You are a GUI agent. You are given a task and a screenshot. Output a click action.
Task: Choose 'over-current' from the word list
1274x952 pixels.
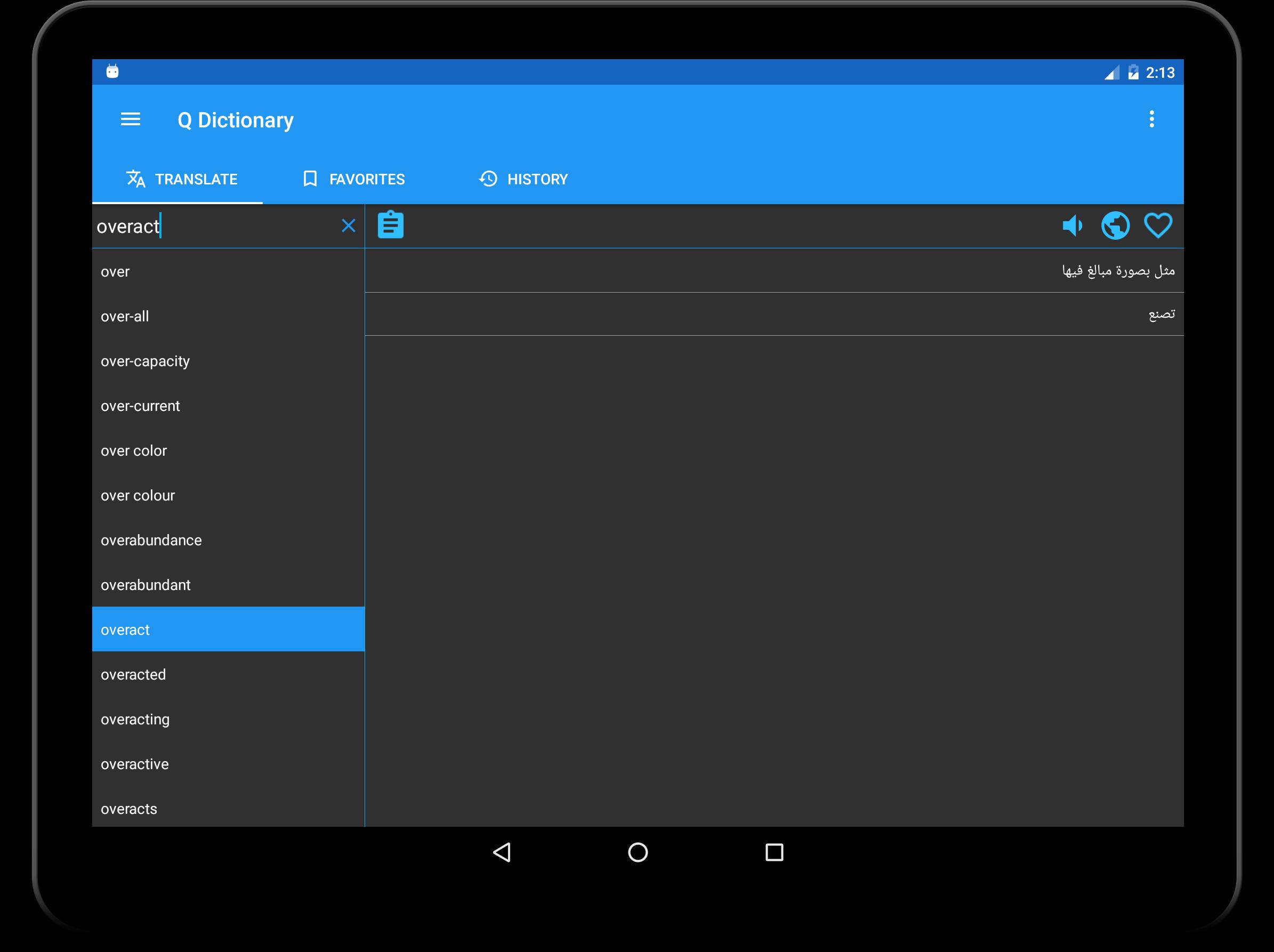(x=228, y=406)
